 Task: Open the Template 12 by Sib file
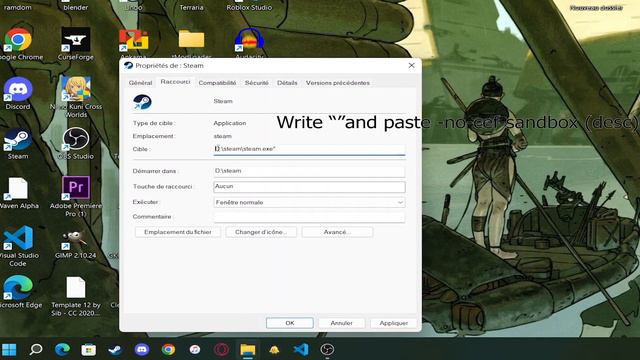pos(76,296)
